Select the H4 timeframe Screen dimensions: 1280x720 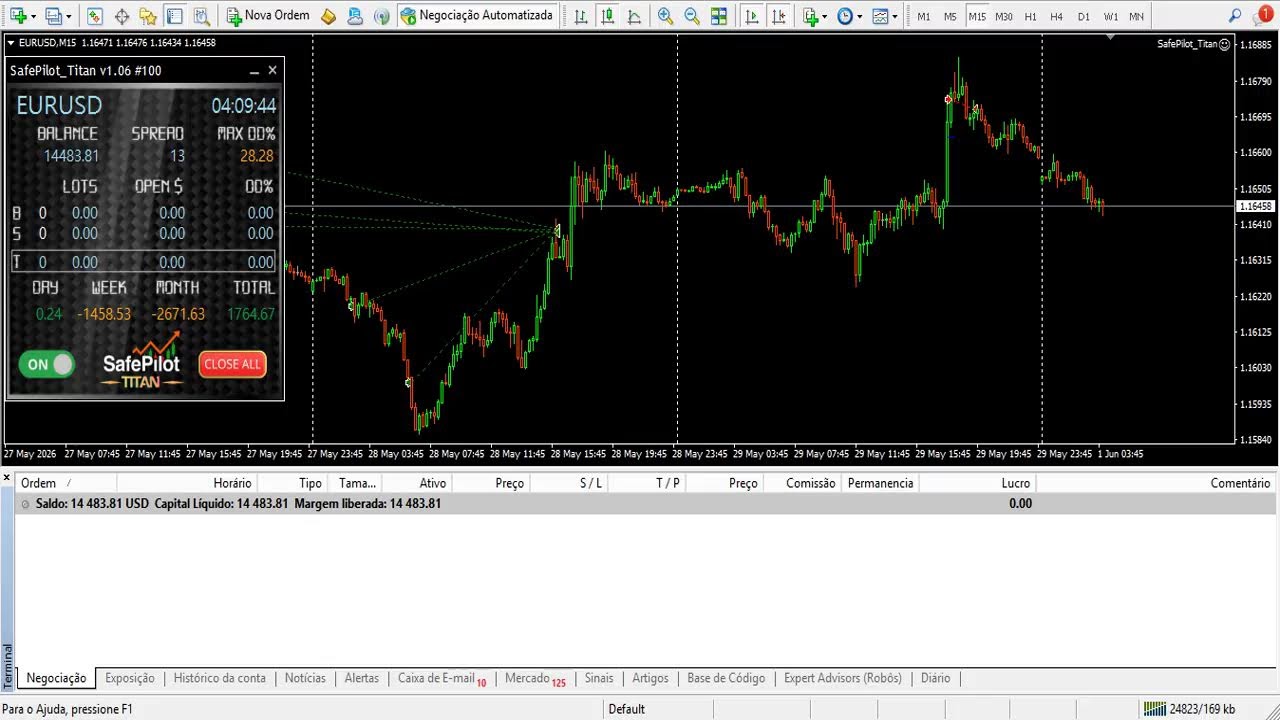click(x=1057, y=17)
